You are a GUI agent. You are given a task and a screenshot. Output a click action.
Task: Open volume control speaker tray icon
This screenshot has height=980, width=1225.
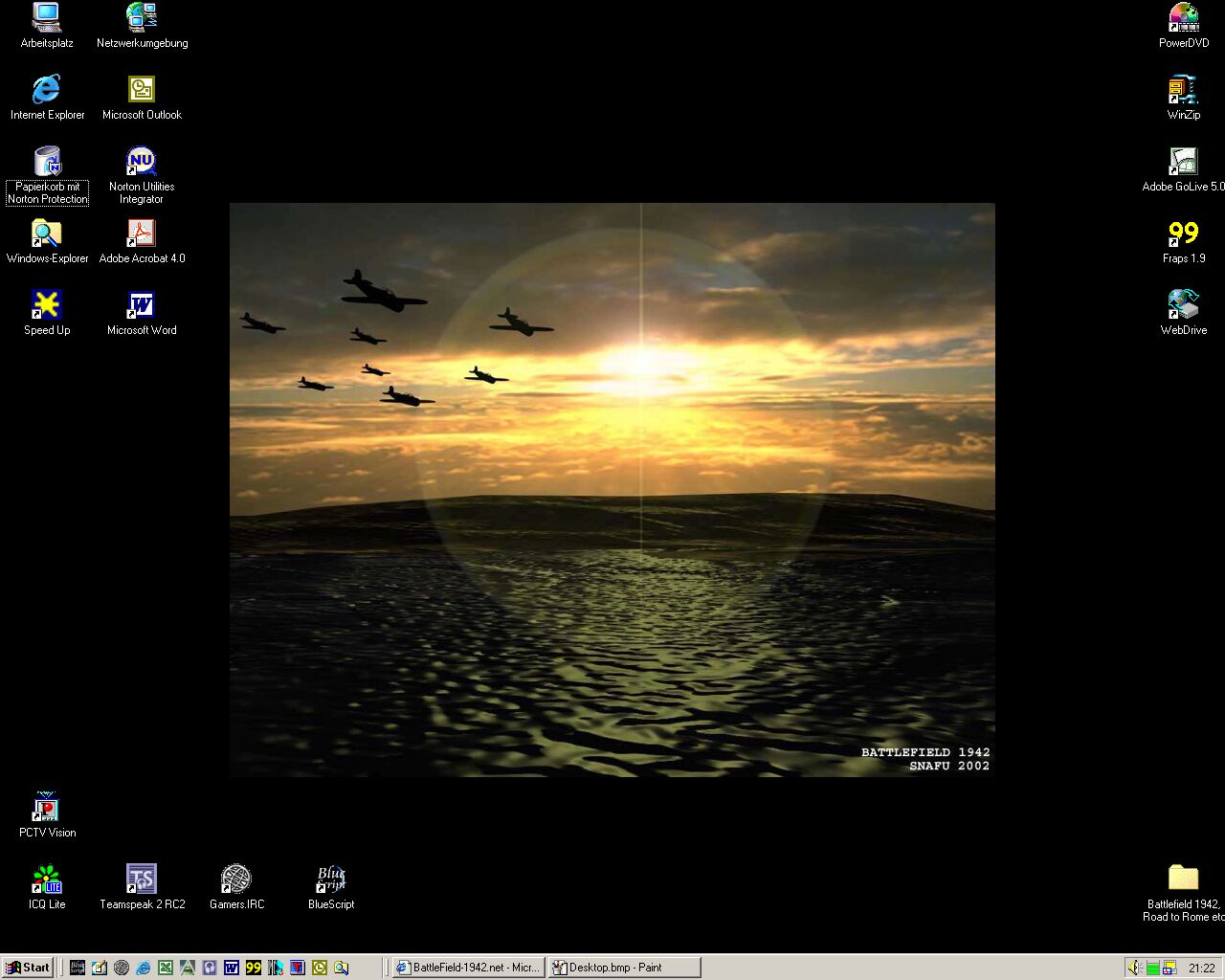(1136, 968)
